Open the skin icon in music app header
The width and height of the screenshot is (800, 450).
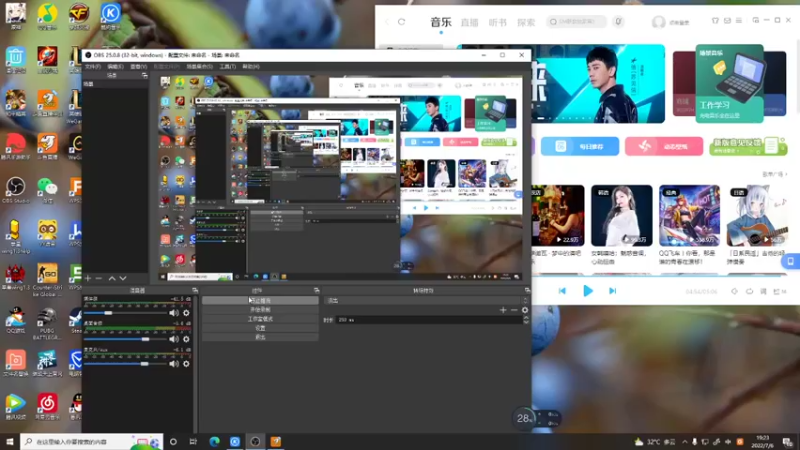click(715, 20)
